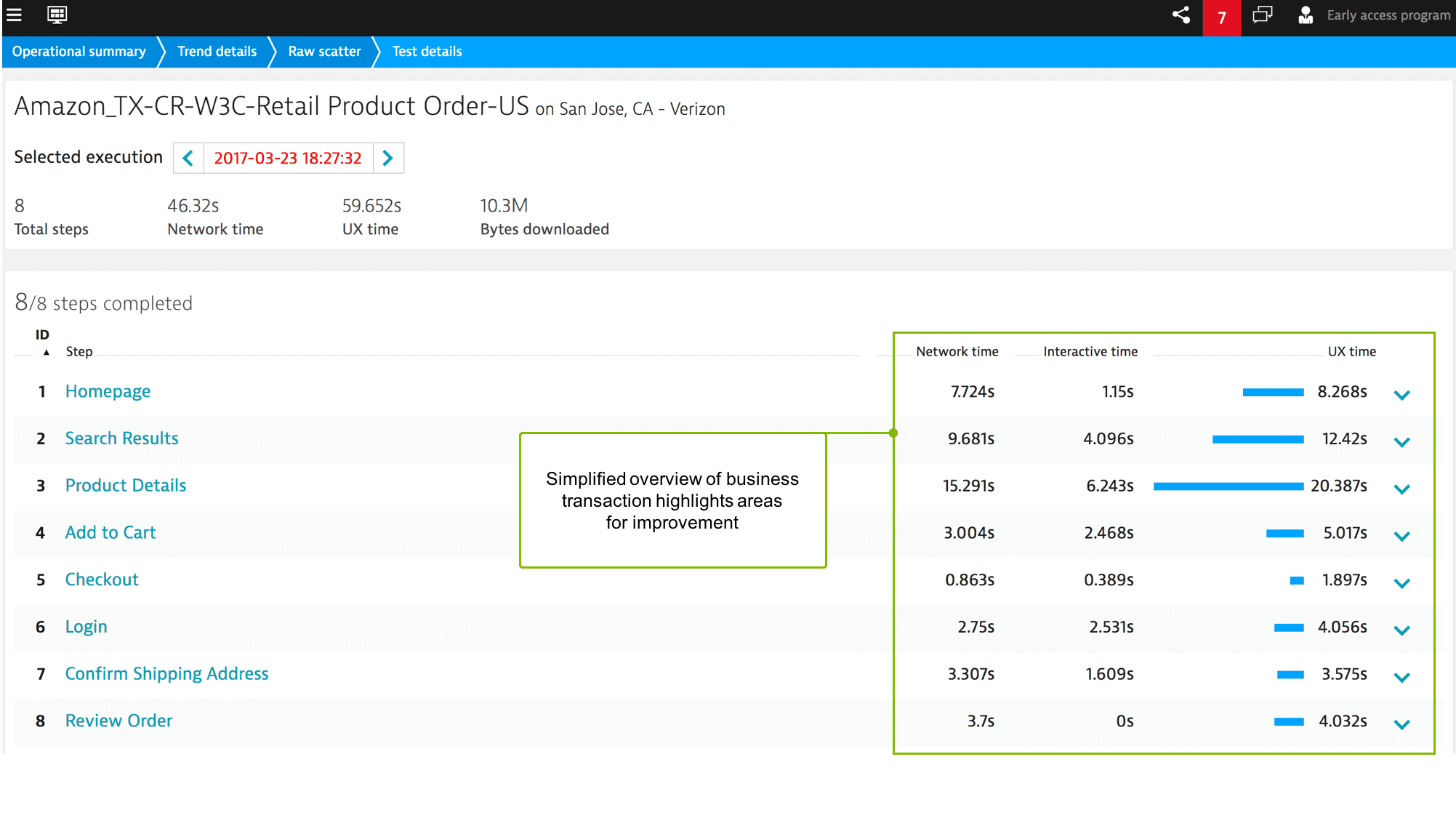The height and width of the screenshot is (818, 1456).
Task: Open the red notifications badge showing 7
Action: [x=1222, y=17]
